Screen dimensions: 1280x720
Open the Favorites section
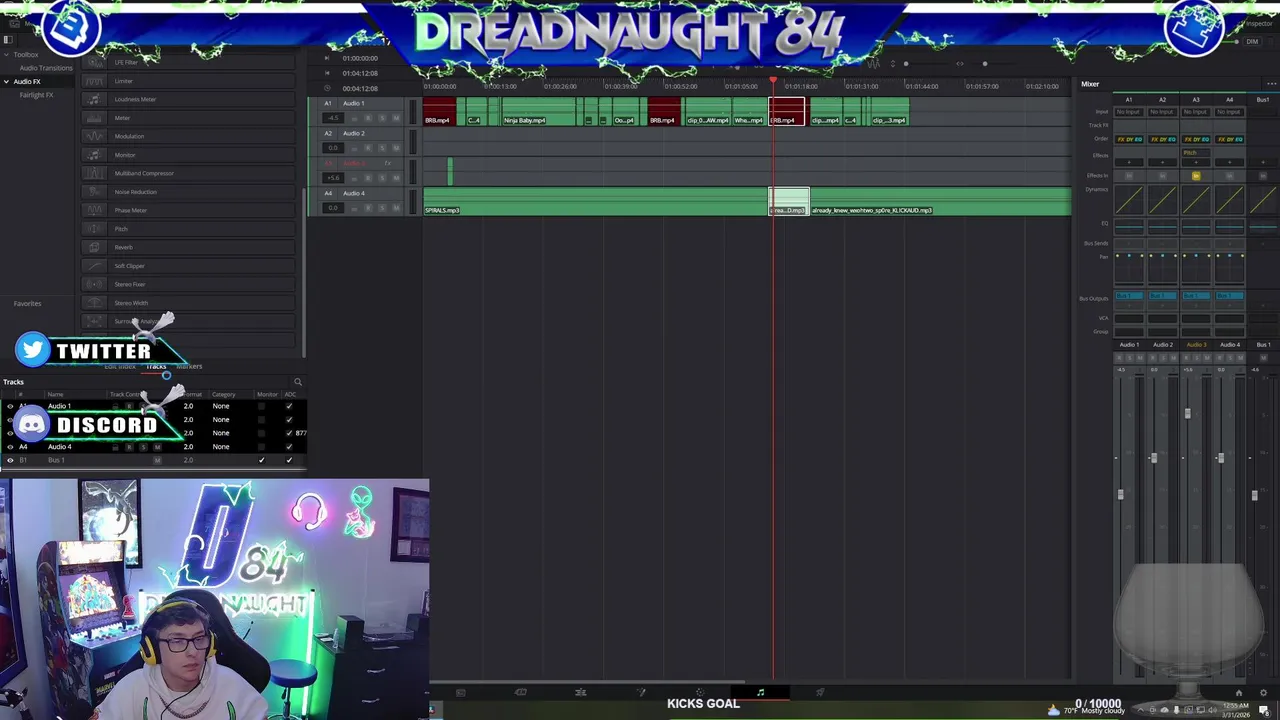coord(28,303)
